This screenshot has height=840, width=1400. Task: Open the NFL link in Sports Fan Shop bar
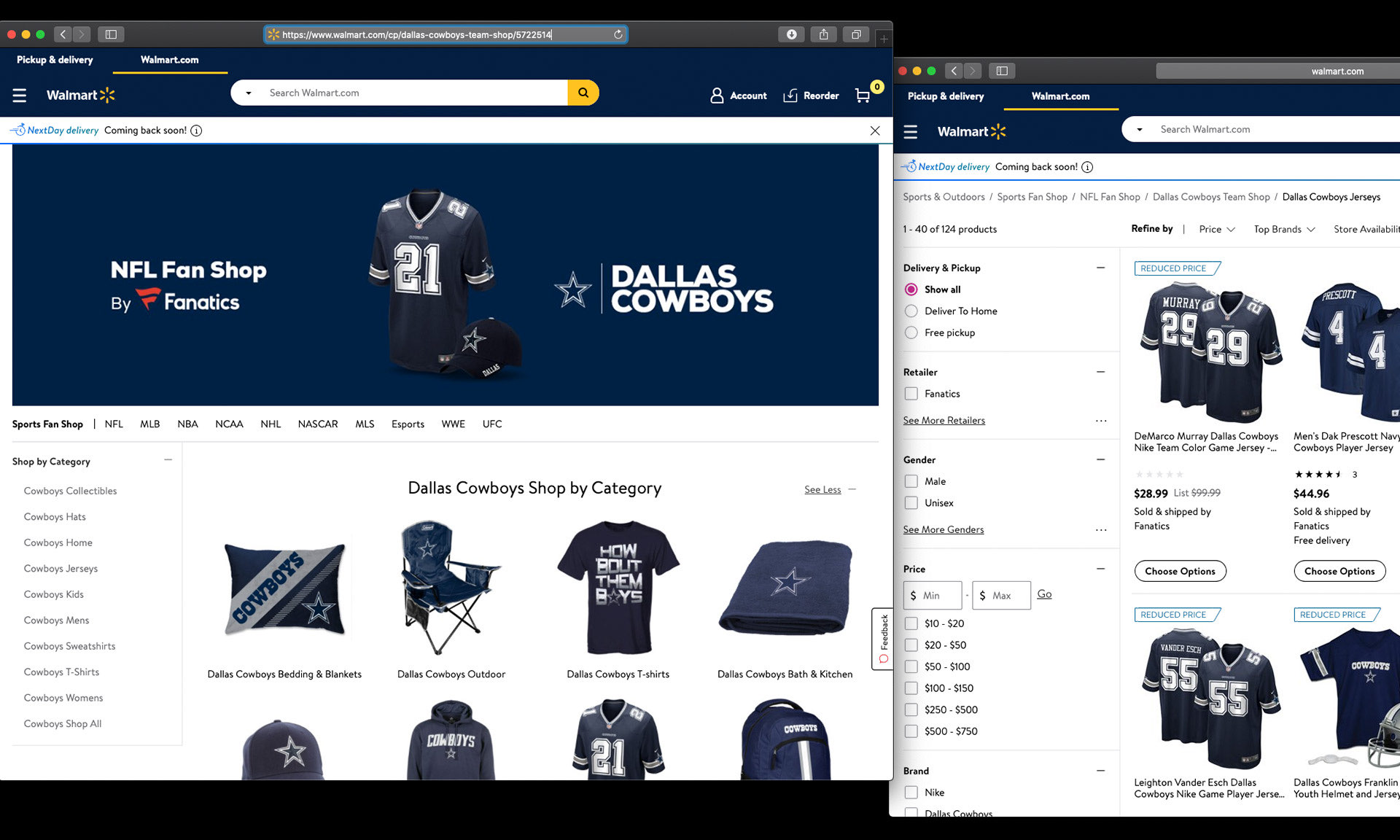tap(114, 424)
